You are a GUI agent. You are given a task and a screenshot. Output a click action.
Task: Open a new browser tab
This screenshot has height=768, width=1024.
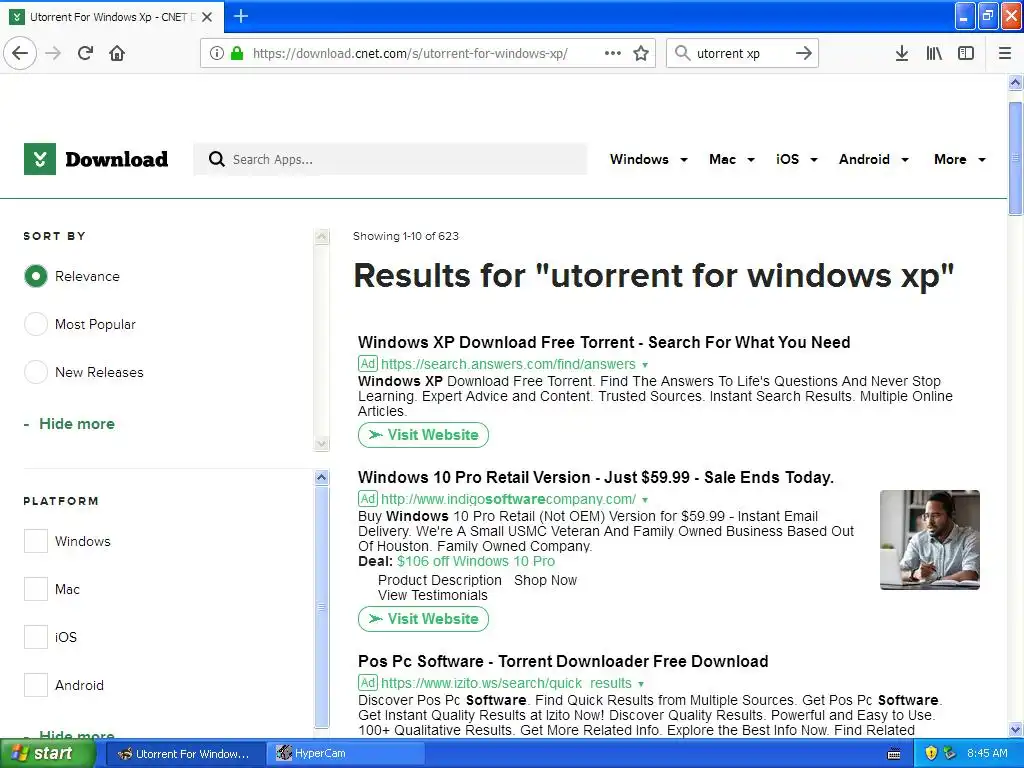click(241, 16)
